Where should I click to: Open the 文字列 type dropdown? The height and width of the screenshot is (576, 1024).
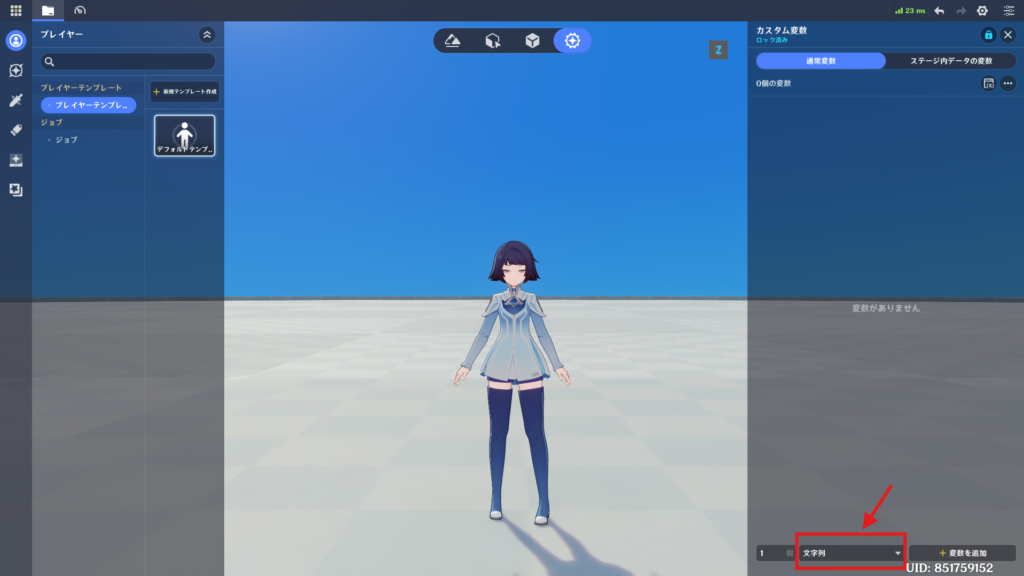tap(851, 553)
